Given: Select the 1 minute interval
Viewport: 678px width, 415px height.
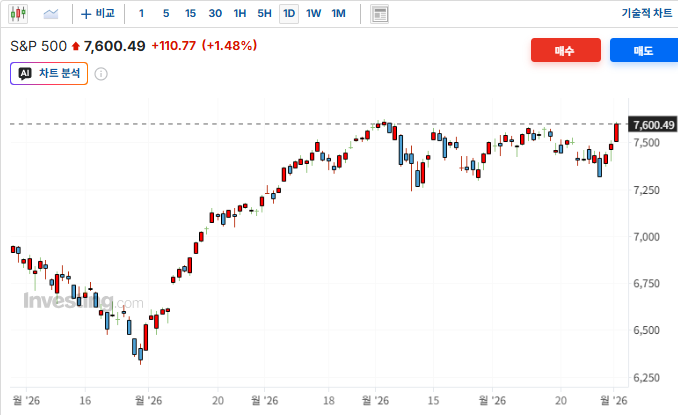Looking at the screenshot, I should coord(141,14).
